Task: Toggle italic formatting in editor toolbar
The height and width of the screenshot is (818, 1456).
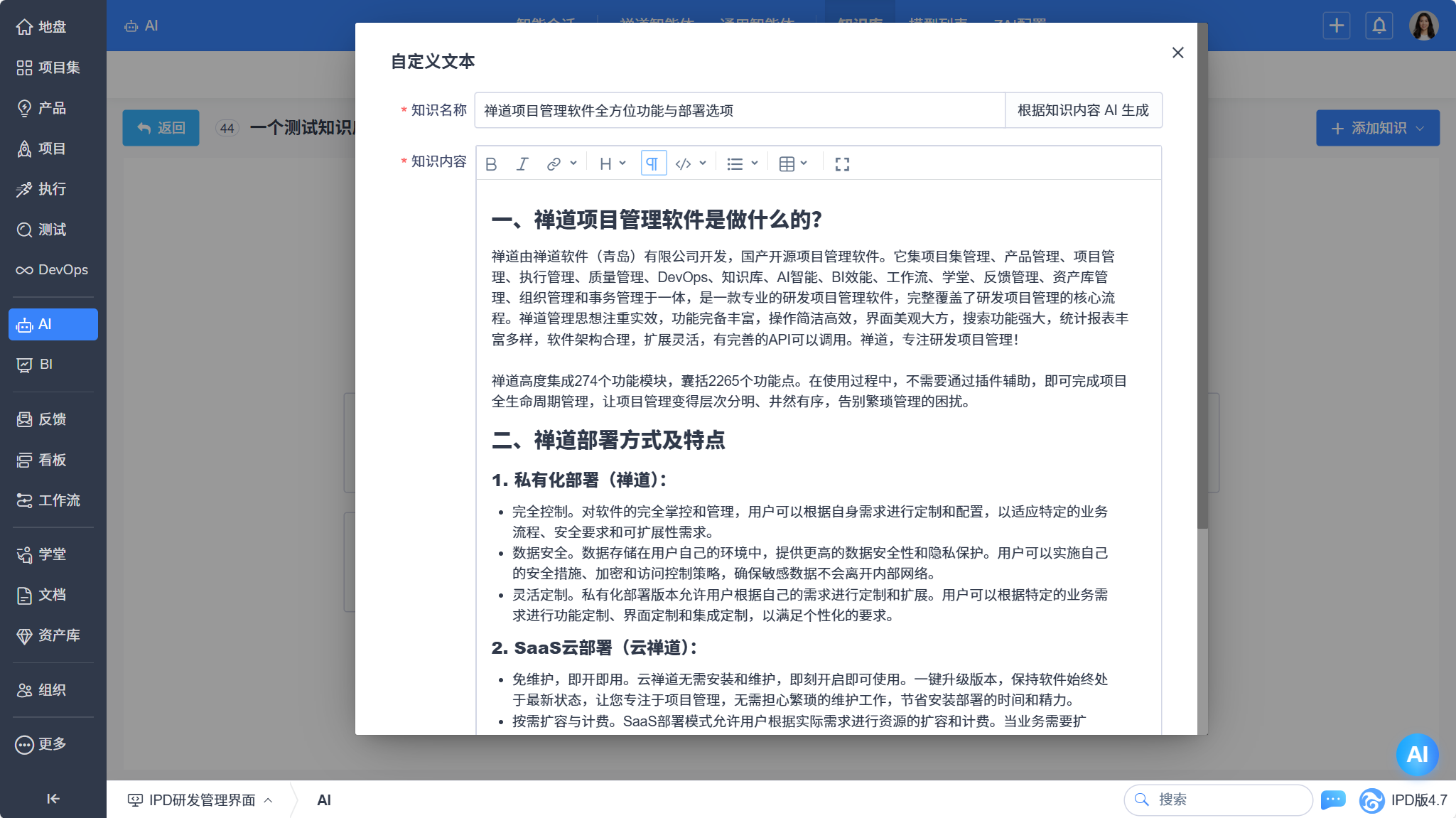Action: pos(522,164)
